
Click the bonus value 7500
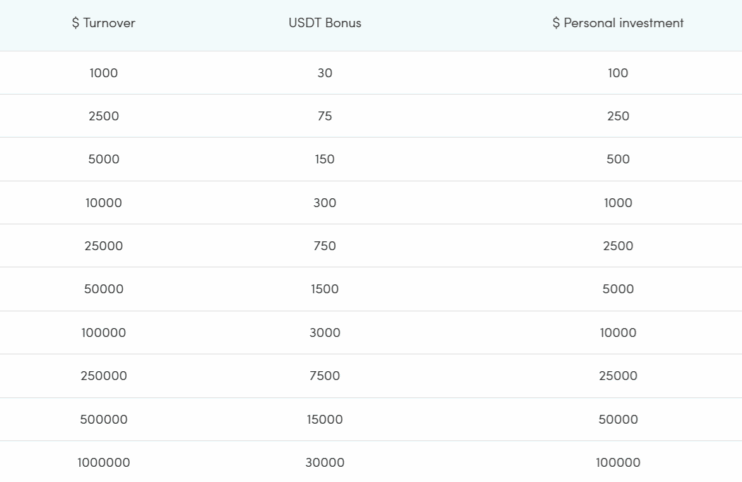[325, 376]
